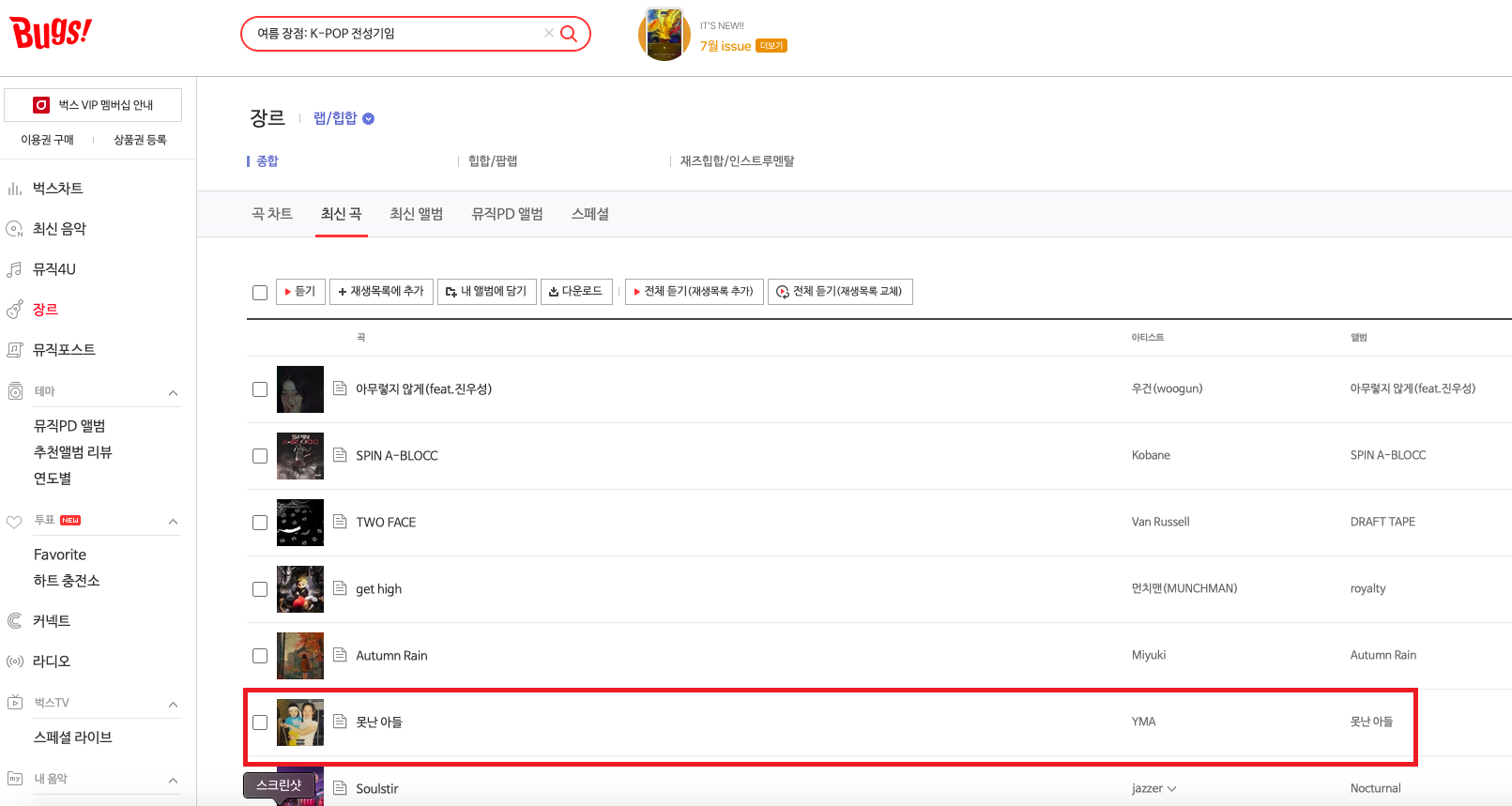1512x806 pixels.
Task: Open the 뮤직4U sidebar item
Action: point(53,269)
